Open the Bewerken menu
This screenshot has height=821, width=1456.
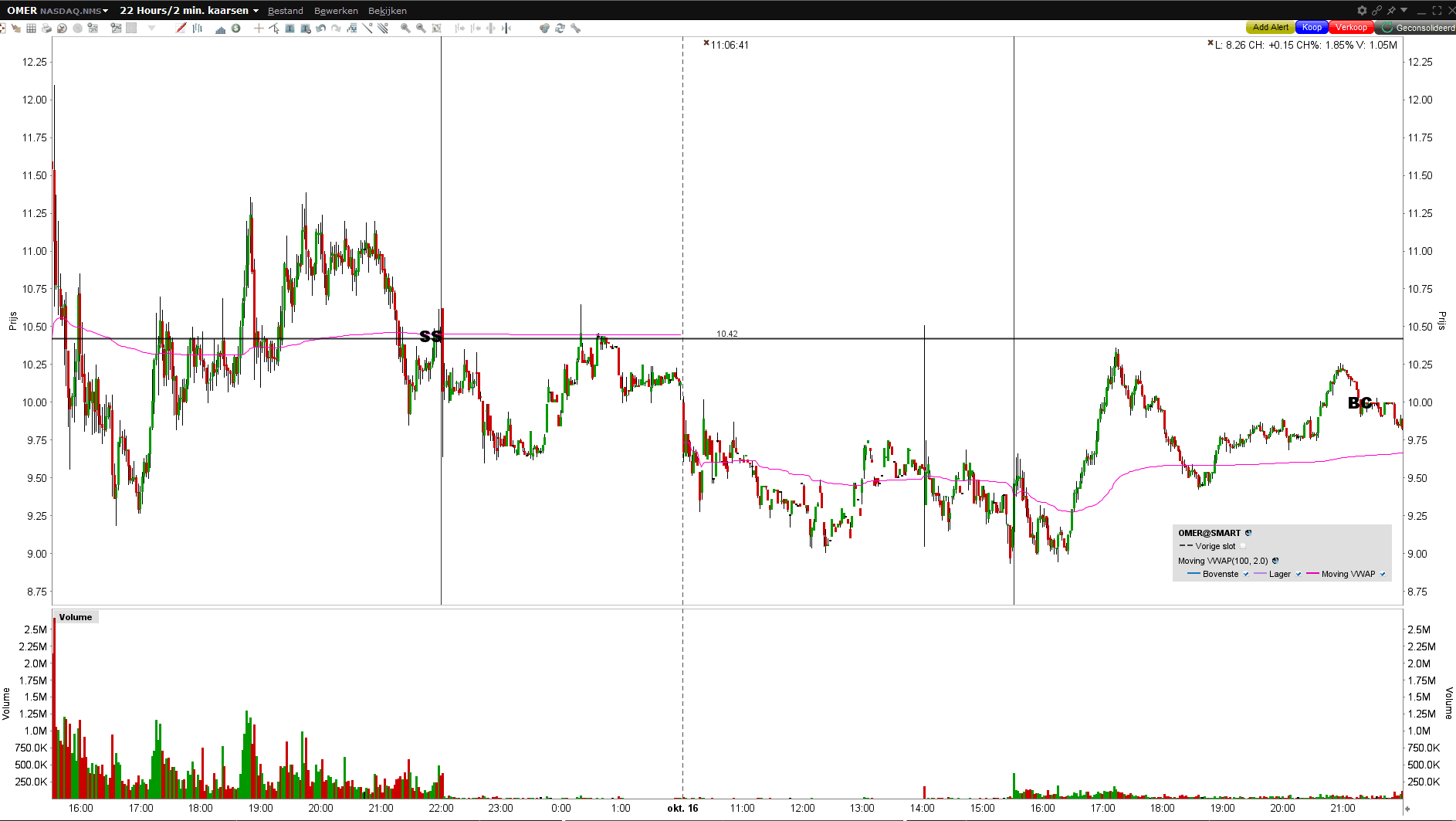[x=336, y=11]
